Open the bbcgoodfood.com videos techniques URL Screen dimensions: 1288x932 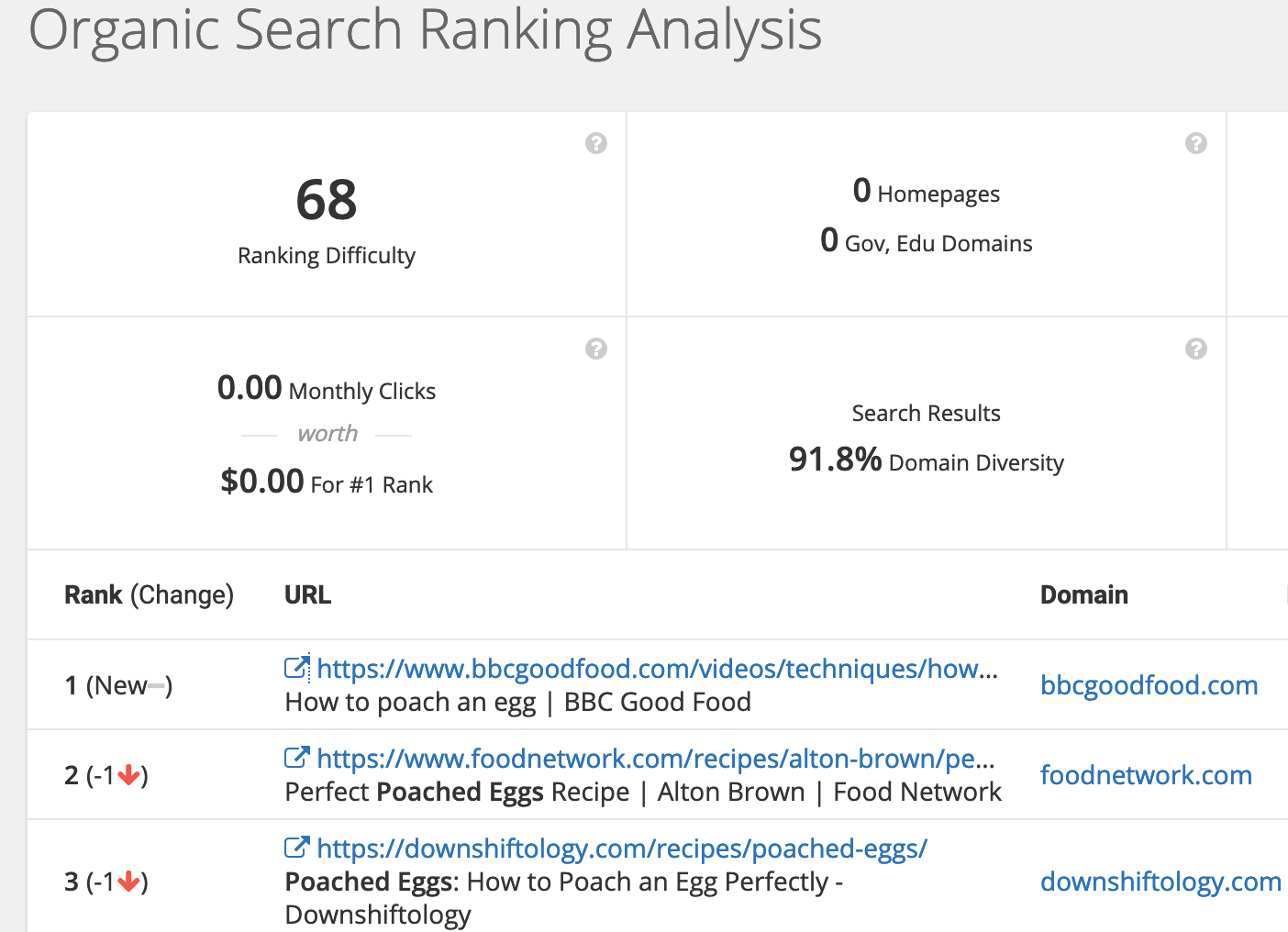tap(657, 669)
